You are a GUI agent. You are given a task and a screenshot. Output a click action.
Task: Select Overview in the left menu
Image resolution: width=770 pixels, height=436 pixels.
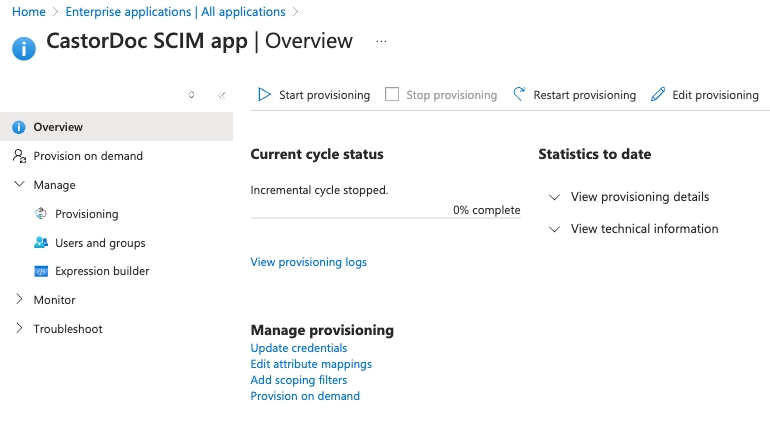[x=58, y=127]
